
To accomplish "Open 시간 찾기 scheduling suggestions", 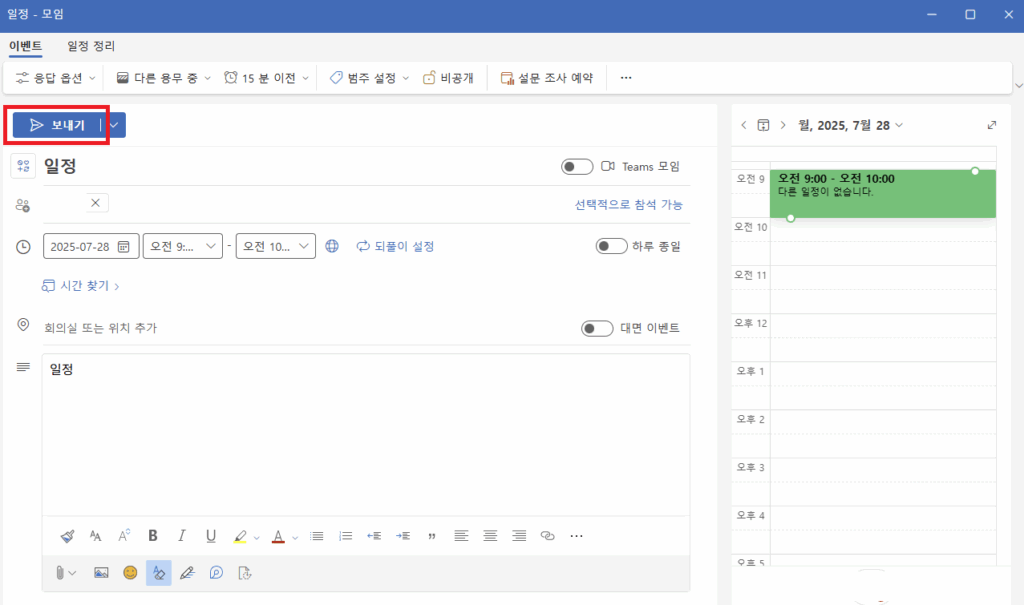I will [80, 285].
